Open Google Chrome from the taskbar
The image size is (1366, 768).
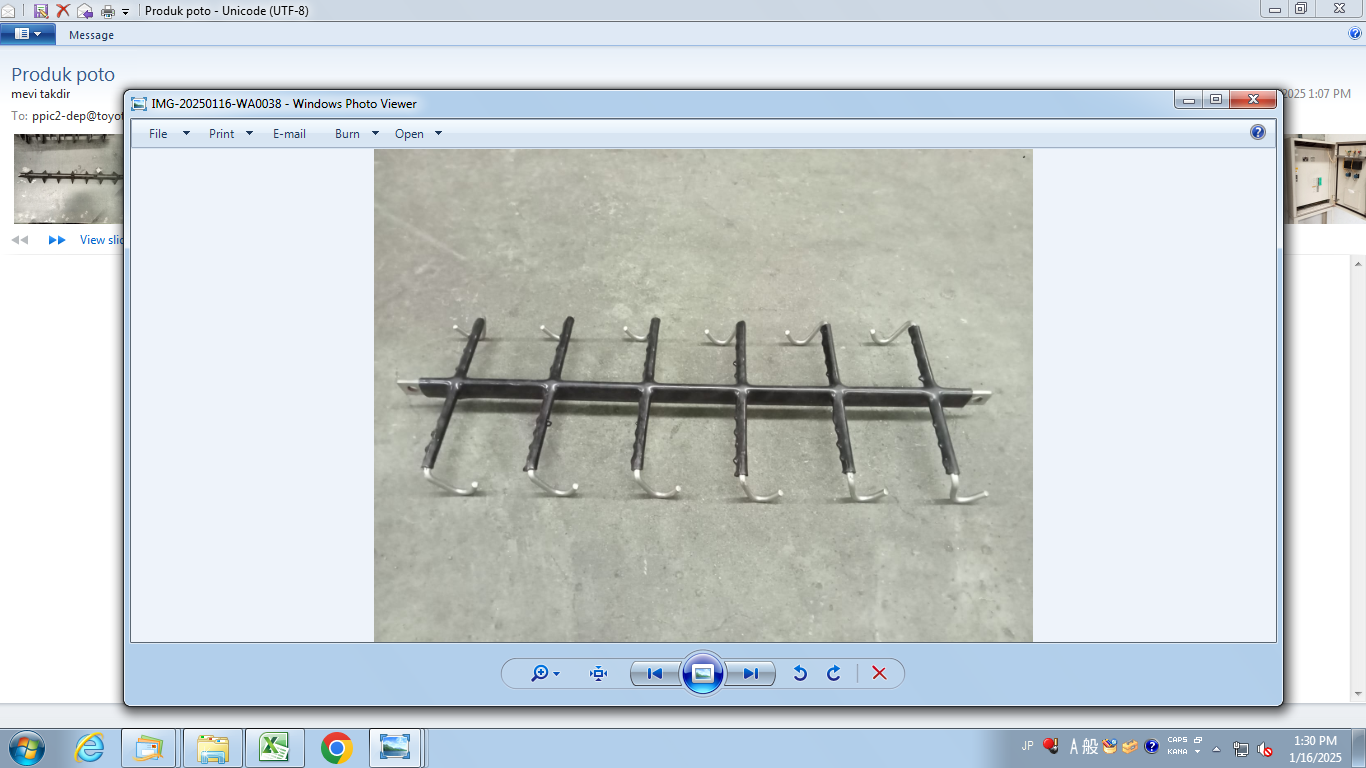pos(337,748)
